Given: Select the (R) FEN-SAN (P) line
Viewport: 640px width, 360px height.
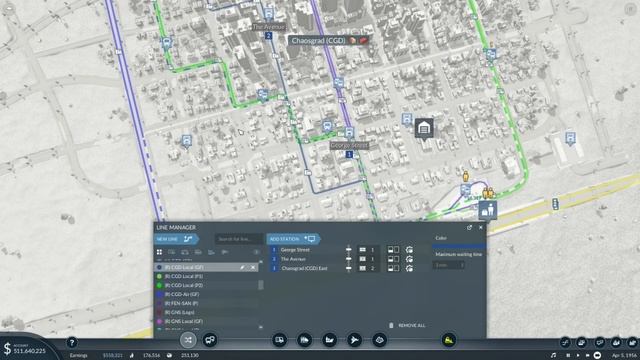Looking at the screenshot, I should (206, 303).
